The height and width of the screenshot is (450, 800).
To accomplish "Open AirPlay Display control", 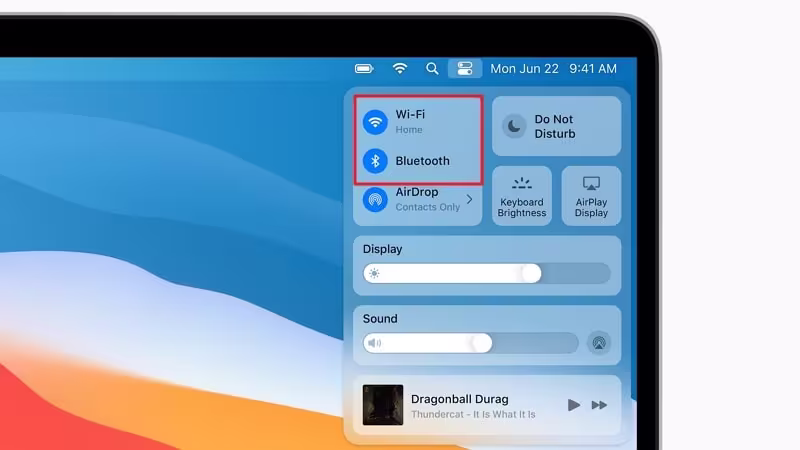I will 591,196.
